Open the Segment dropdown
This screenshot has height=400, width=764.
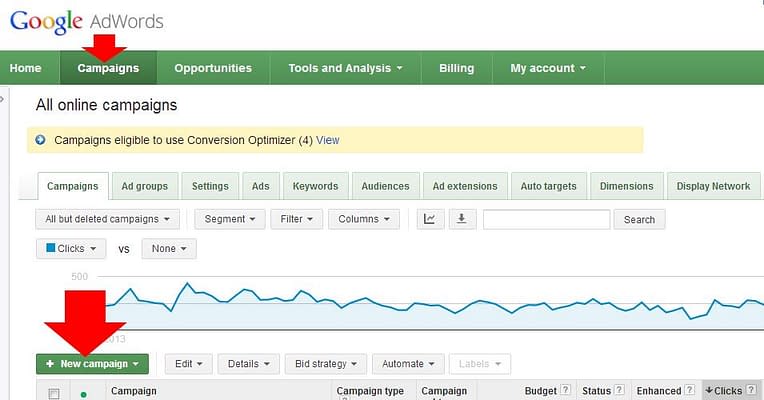[230, 219]
